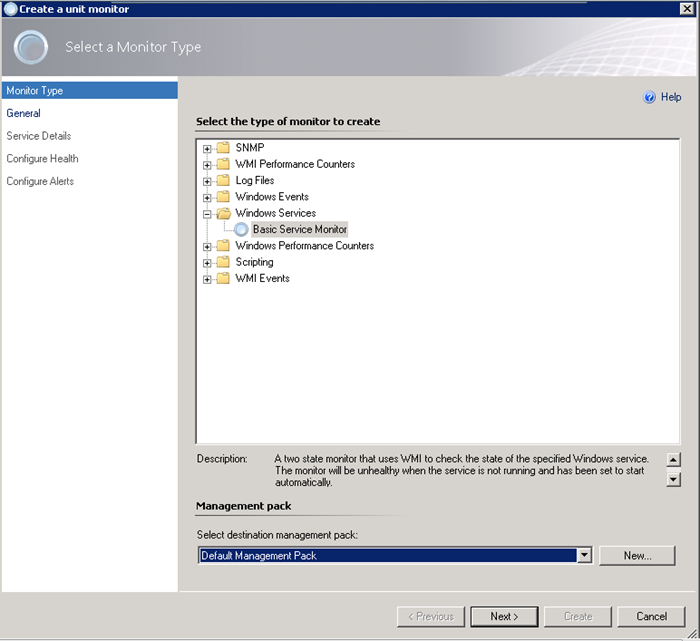The image size is (700, 641).
Task: Expand the WMI Performance Counters node
Action: (x=207, y=165)
